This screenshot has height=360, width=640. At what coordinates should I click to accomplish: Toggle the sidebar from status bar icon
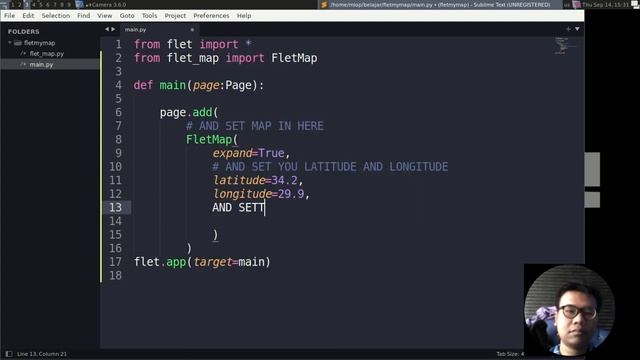tap(9, 354)
